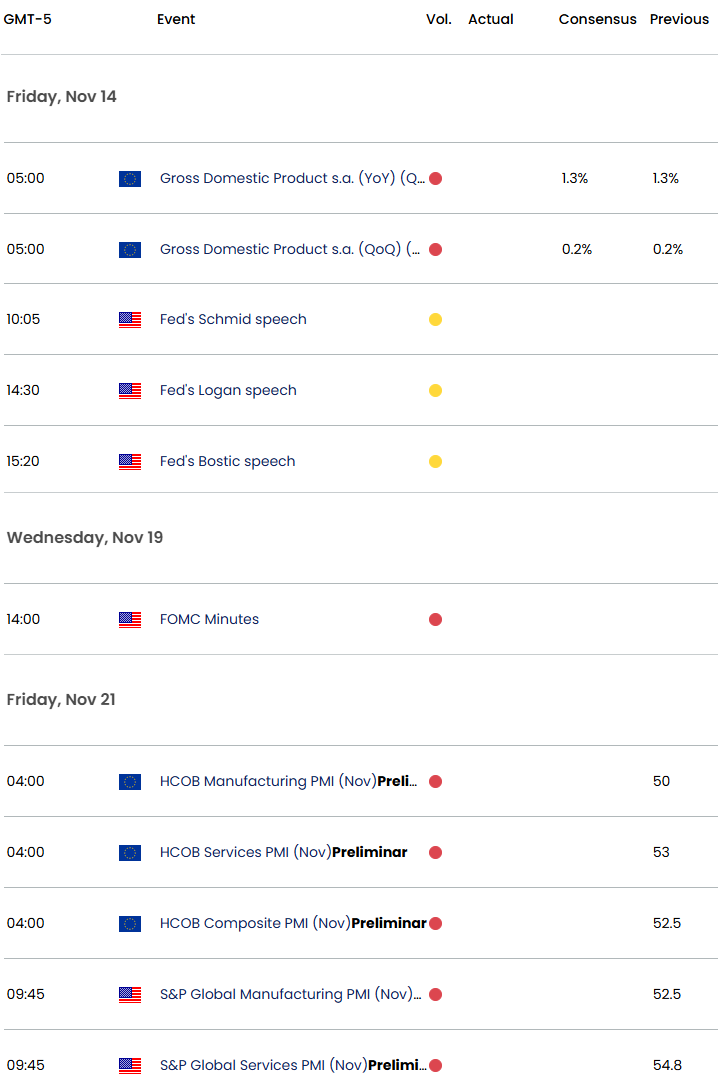
Task: Open the Gross Domestic Product s.a. (YoY) event
Action: coord(292,179)
